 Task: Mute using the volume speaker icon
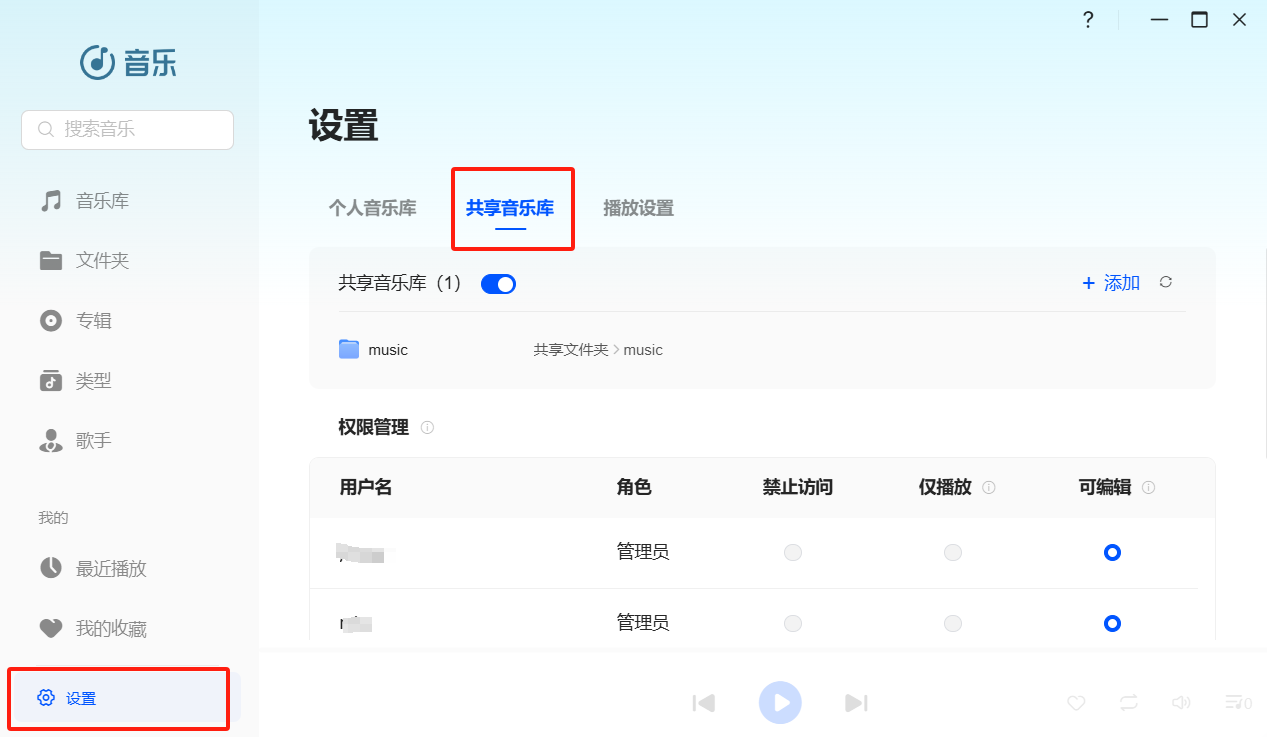pyautogui.click(x=1181, y=703)
